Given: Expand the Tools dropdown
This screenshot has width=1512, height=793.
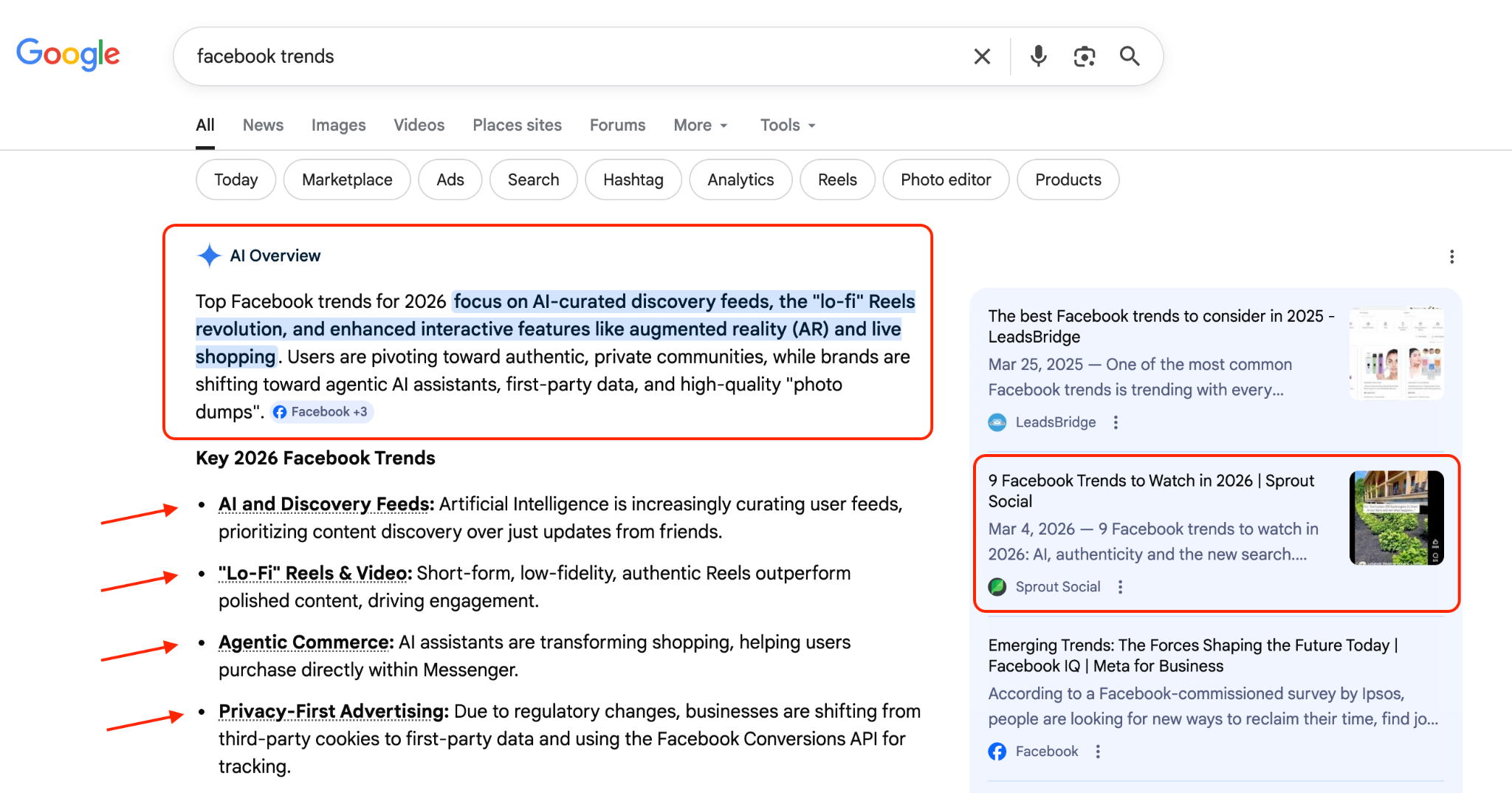Looking at the screenshot, I should coord(788,126).
